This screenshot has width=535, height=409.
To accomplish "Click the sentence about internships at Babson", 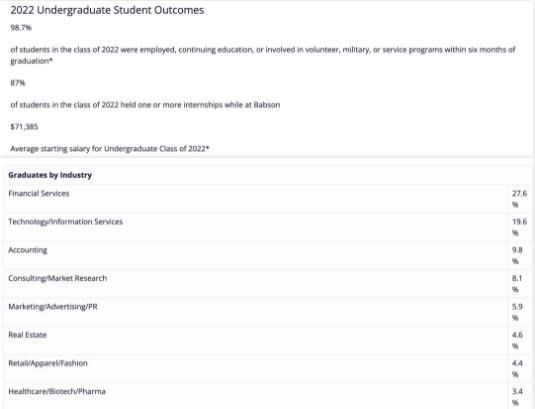I will (145, 105).
